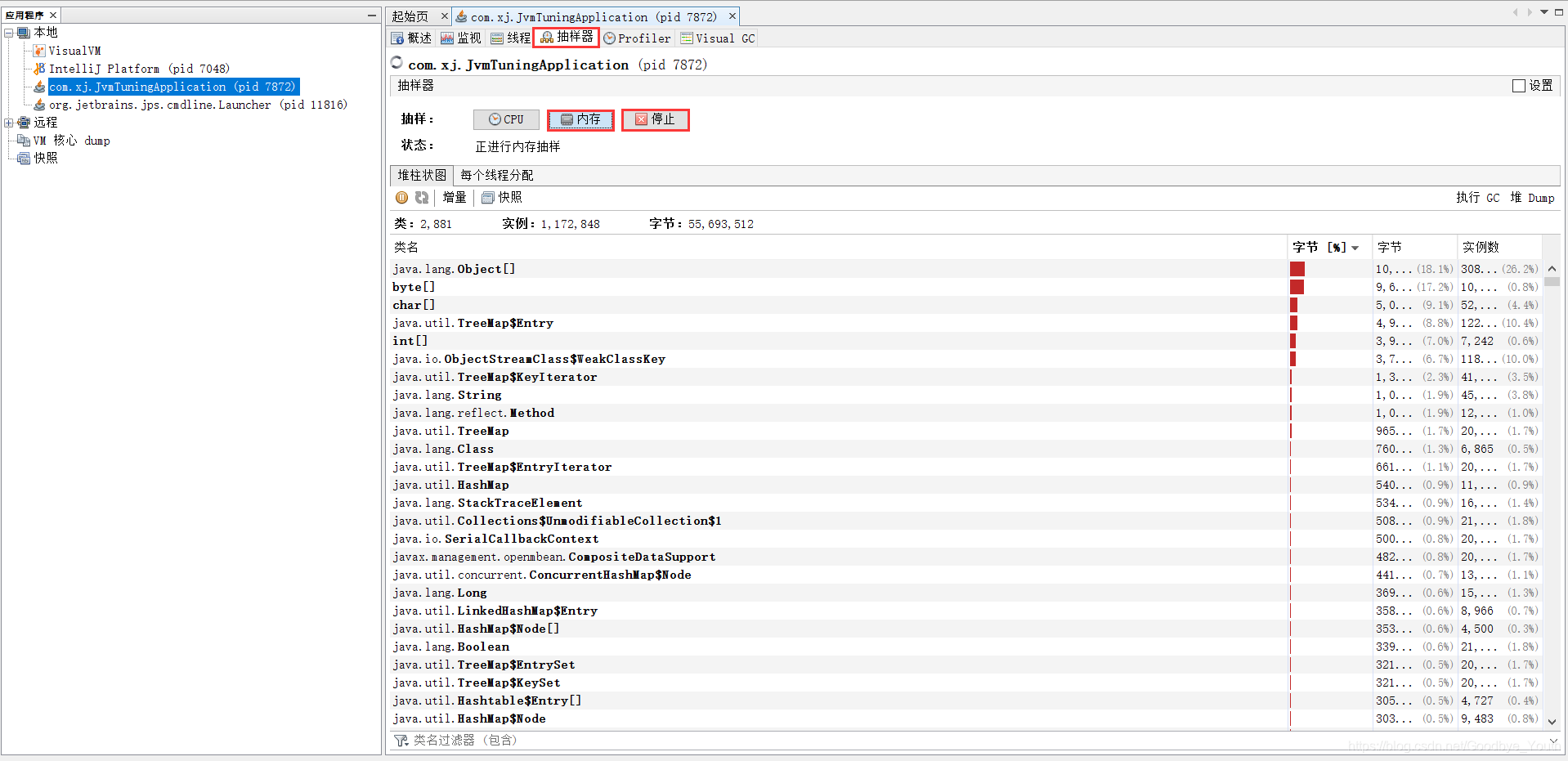Click the class name filter funnel icon
This screenshot has height=761, width=1568.
click(401, 741)
